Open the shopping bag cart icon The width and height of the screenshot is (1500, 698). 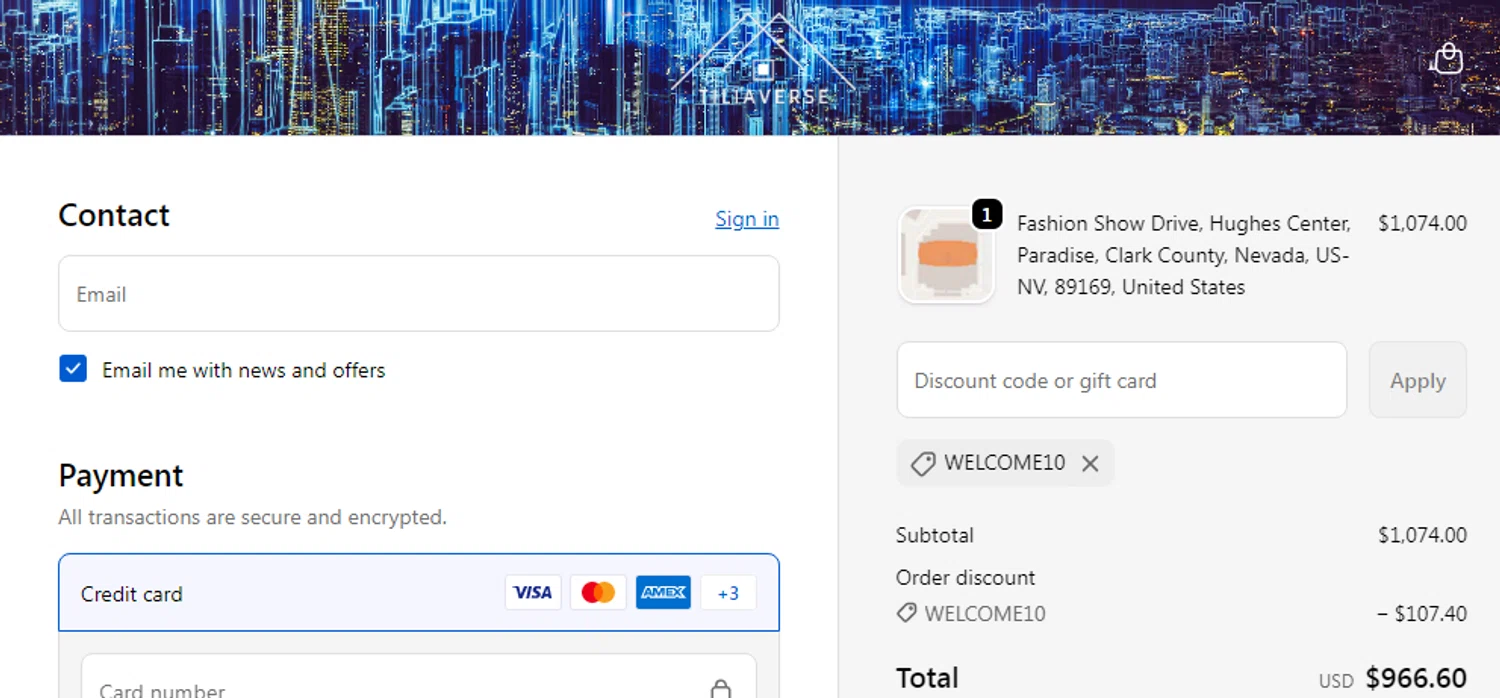pyautogui.click(x=1447, y=59)
